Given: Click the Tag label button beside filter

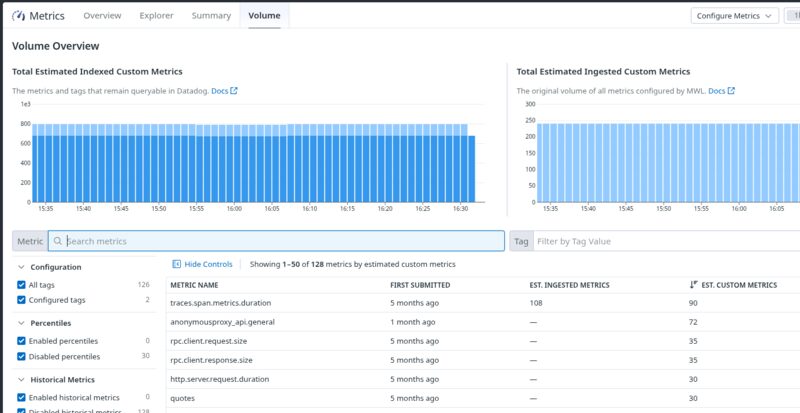Looking at the screenshot, I should (x=521, y=241).
